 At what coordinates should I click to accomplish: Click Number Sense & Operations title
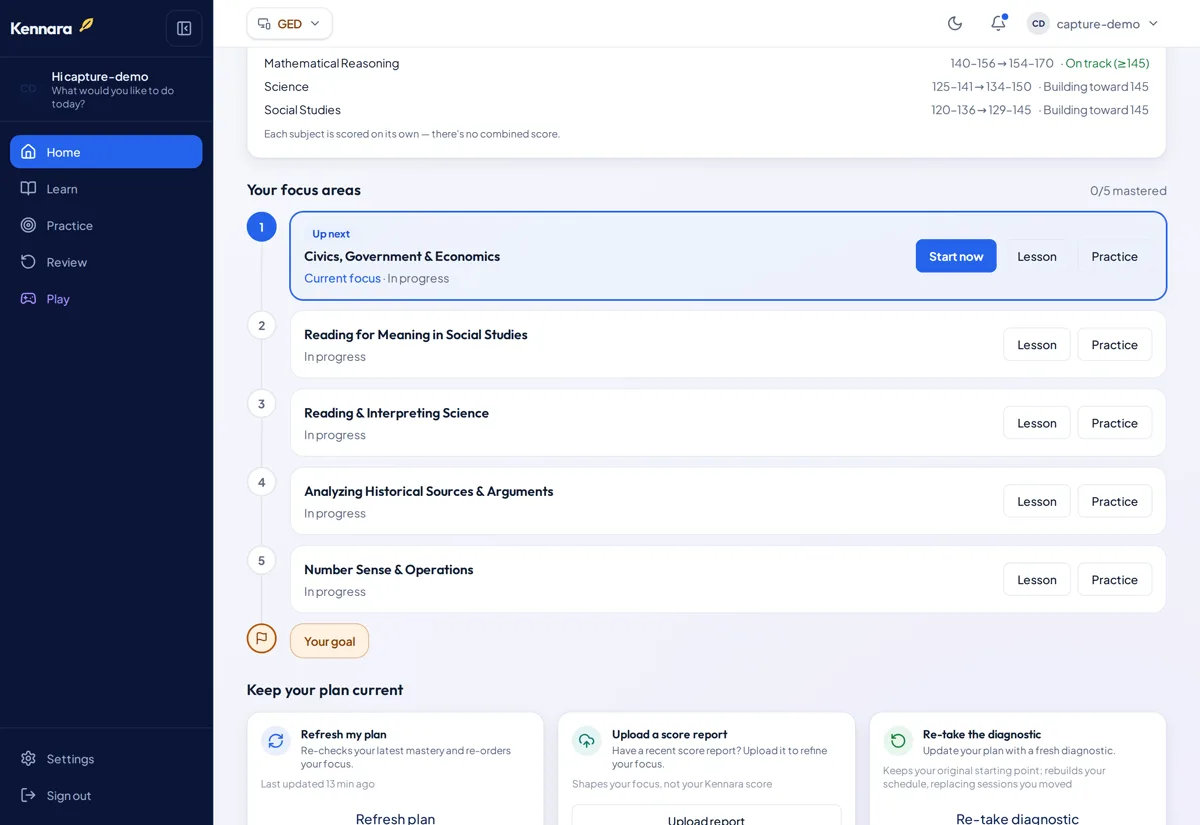(x=389, y=569)
